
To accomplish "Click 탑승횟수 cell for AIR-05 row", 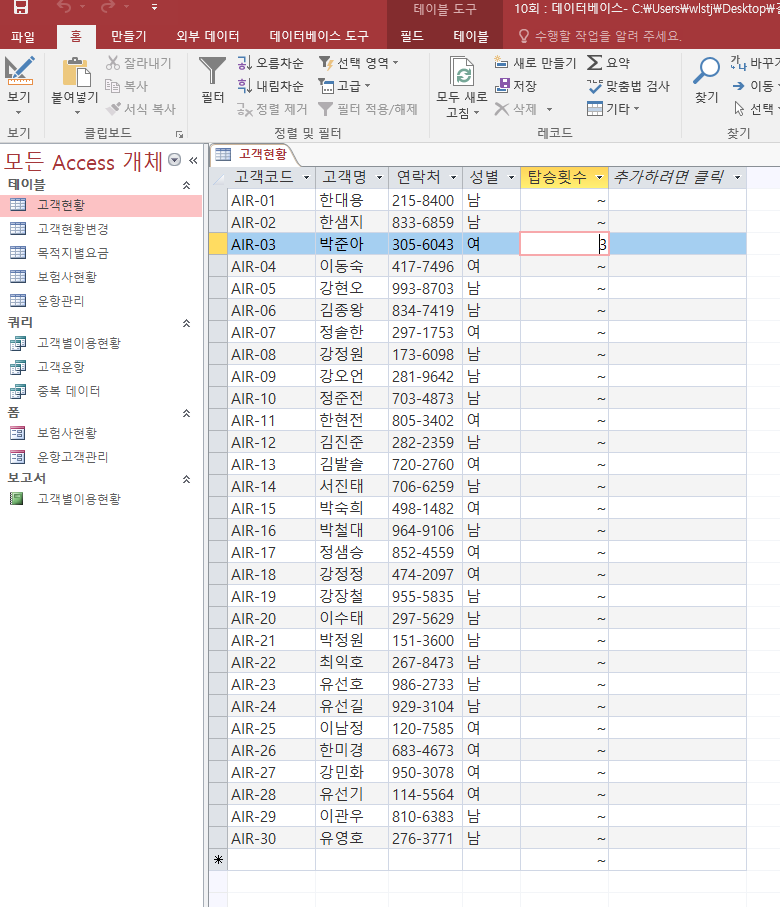I will point(564,288).
